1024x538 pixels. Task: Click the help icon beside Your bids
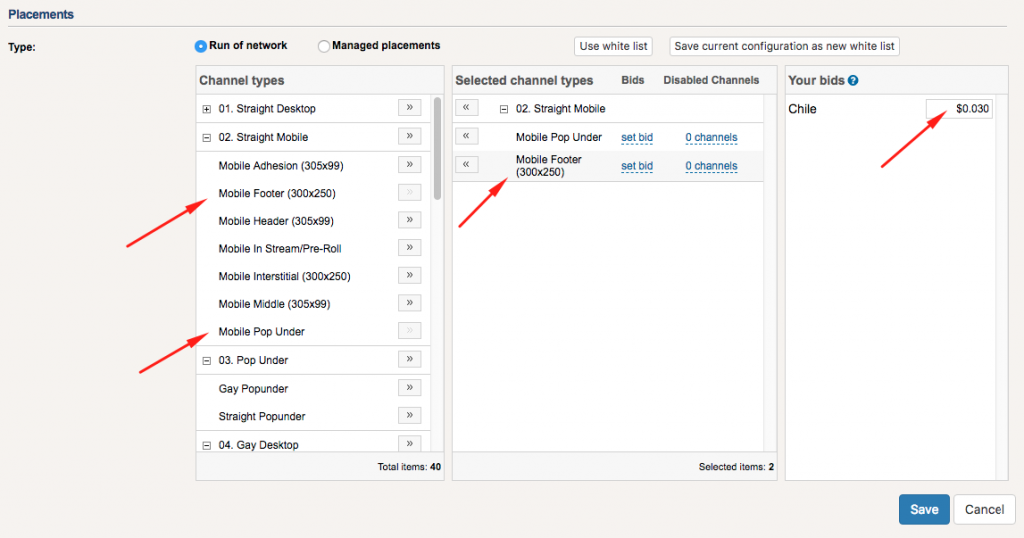point(853,81)
